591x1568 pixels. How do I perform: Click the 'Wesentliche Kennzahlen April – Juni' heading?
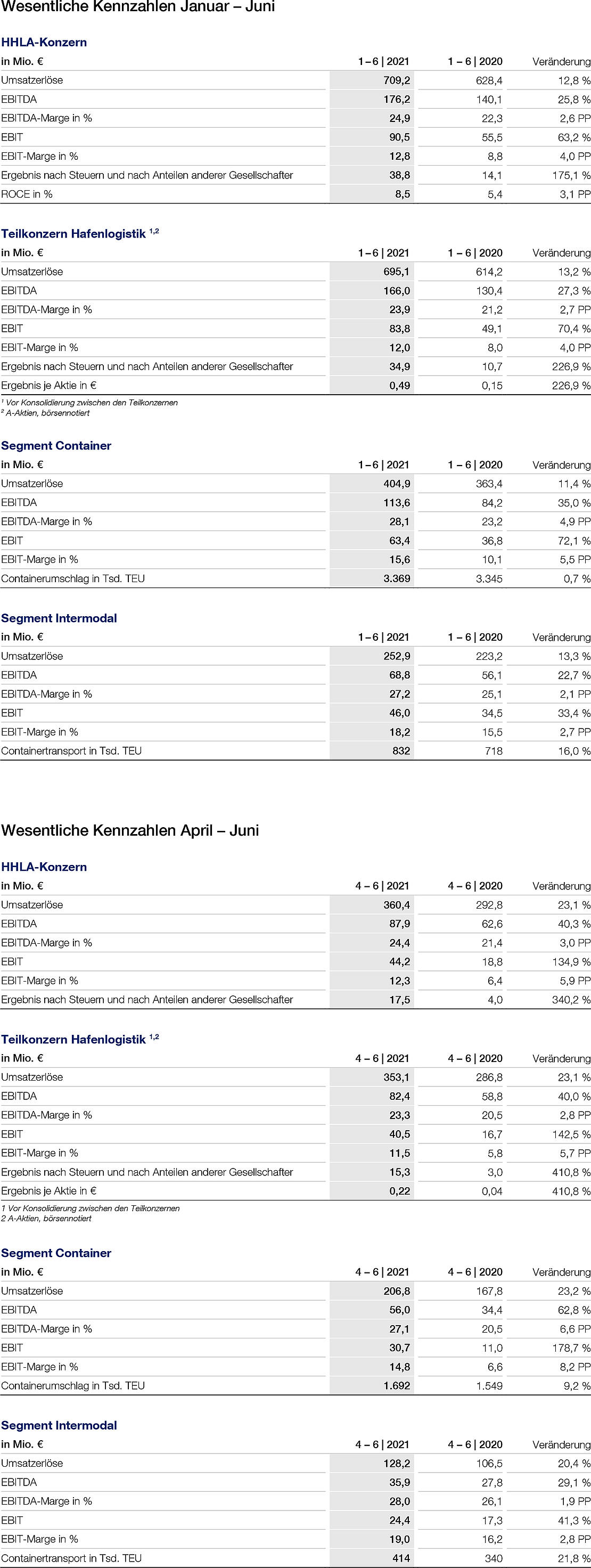click(130, 830)
